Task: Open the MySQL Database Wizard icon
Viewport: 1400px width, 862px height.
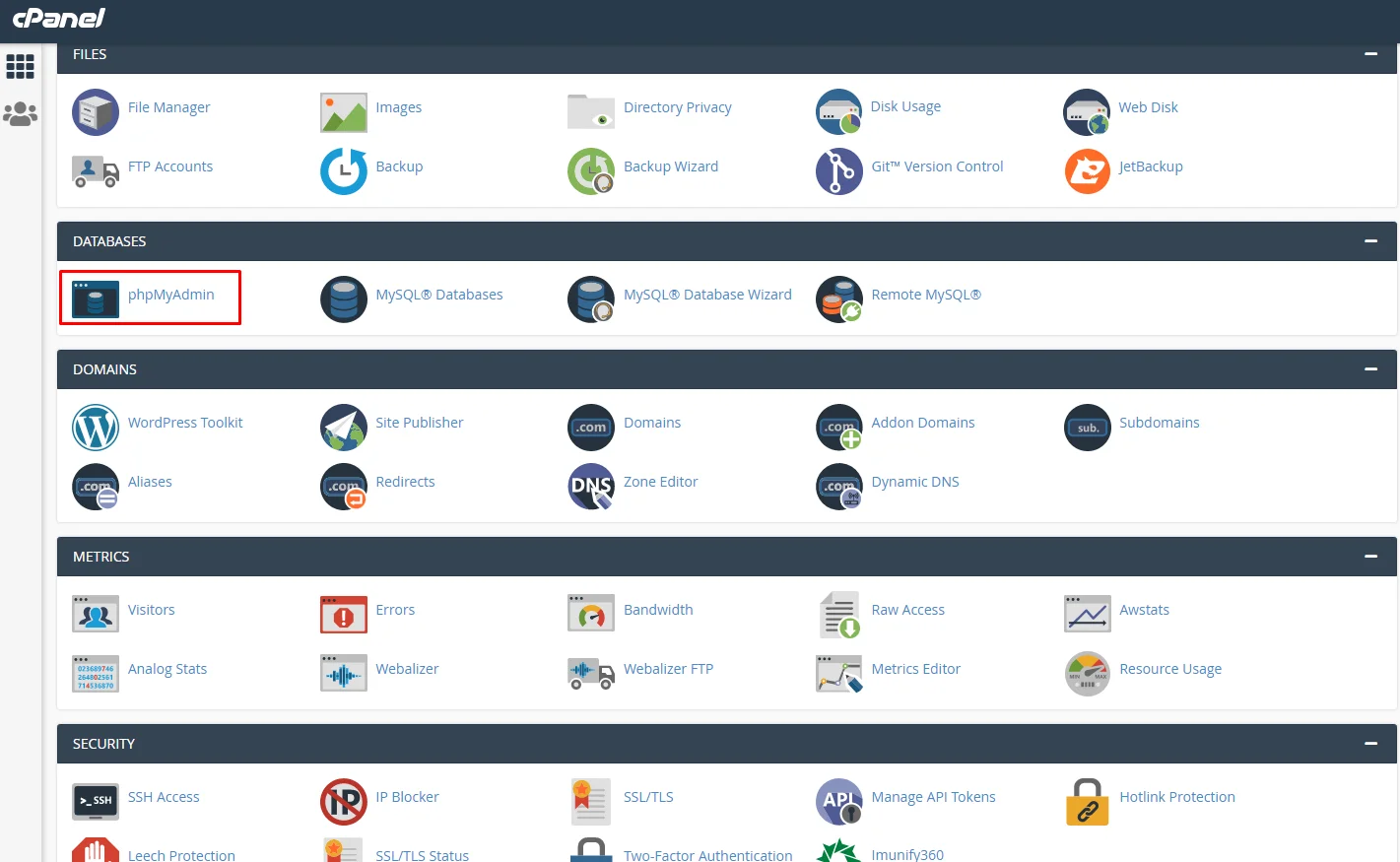Action: pos(591,299)
